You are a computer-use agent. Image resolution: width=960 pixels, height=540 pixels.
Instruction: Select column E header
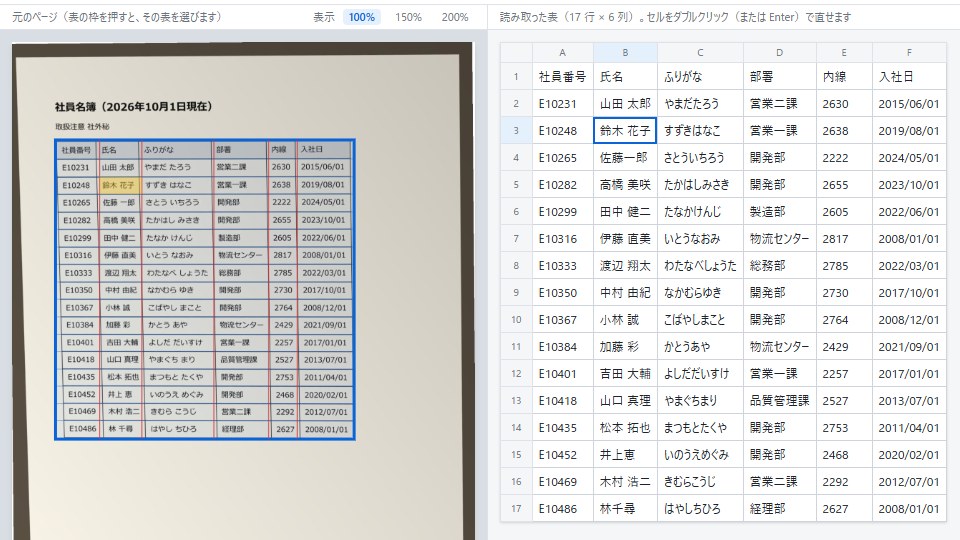[x=844, y=53]
